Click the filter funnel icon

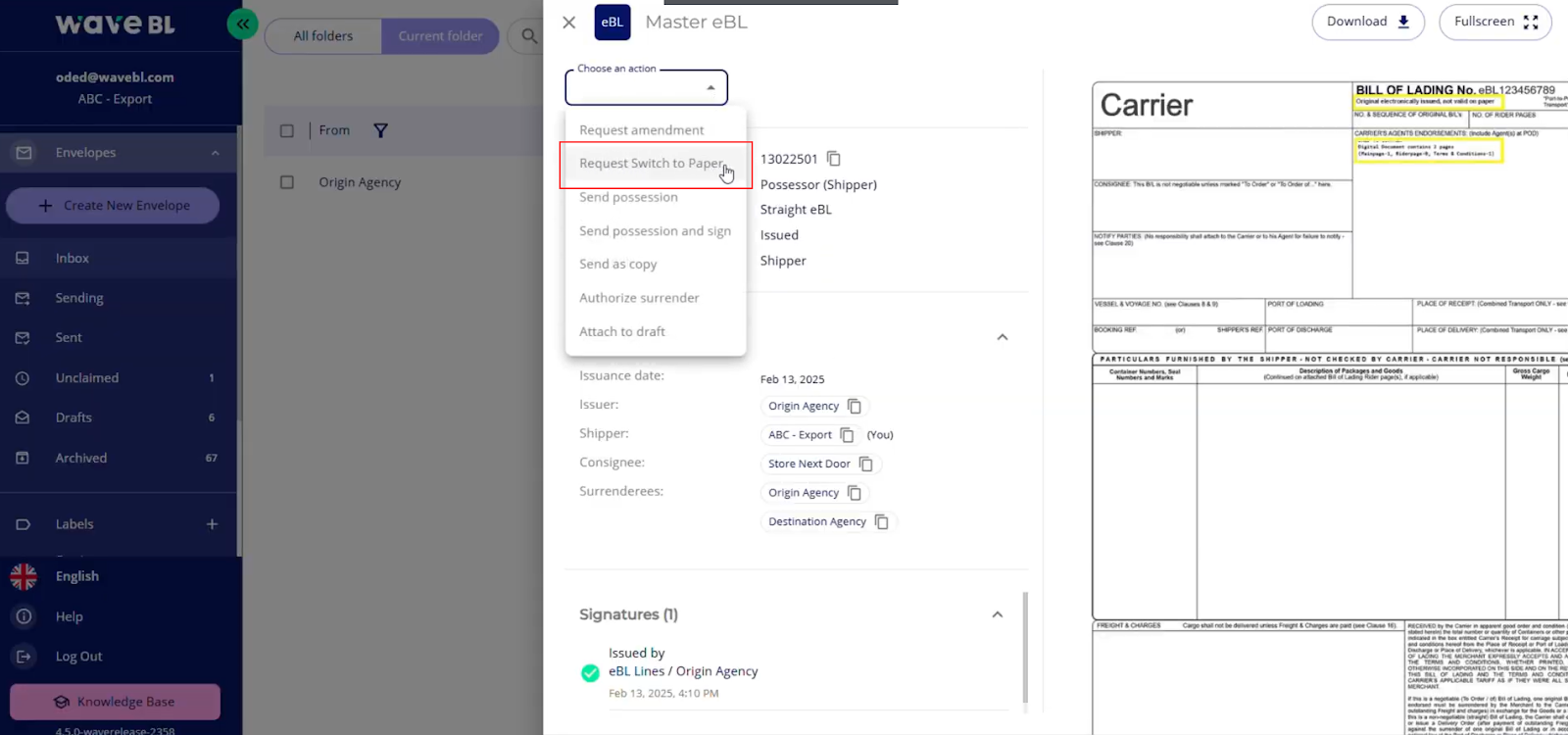point(381,130)
